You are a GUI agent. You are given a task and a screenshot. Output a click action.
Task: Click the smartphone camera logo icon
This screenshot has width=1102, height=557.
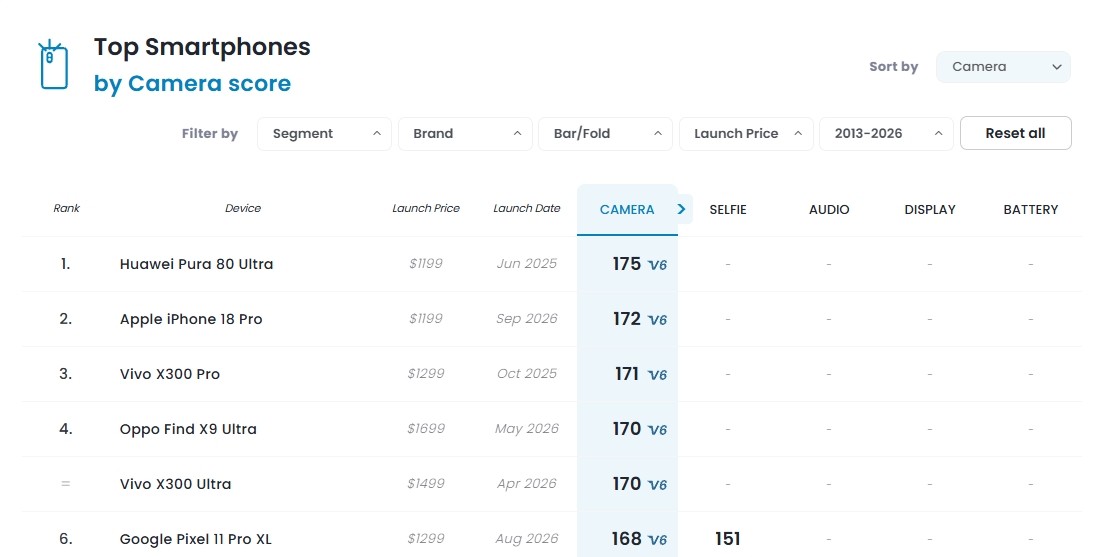point(53,65)
